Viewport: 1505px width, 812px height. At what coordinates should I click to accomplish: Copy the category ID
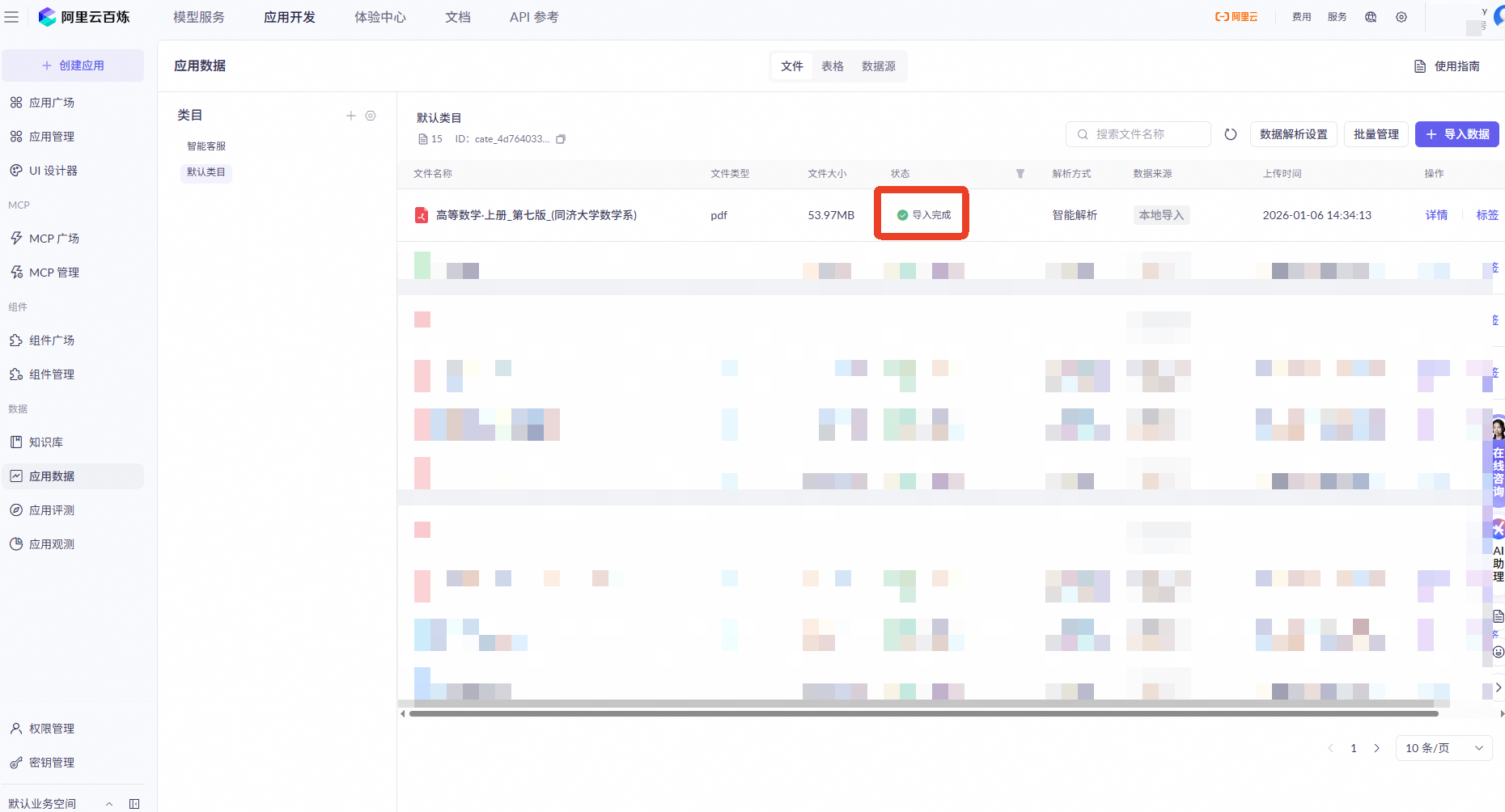click(561, 139)
